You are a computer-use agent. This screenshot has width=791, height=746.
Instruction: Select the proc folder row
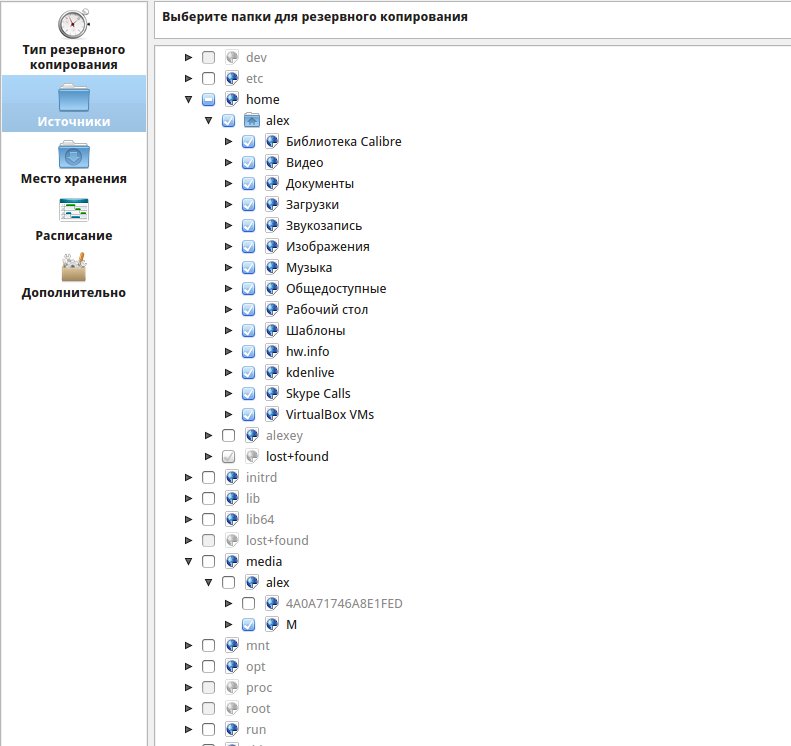point(259,687)
